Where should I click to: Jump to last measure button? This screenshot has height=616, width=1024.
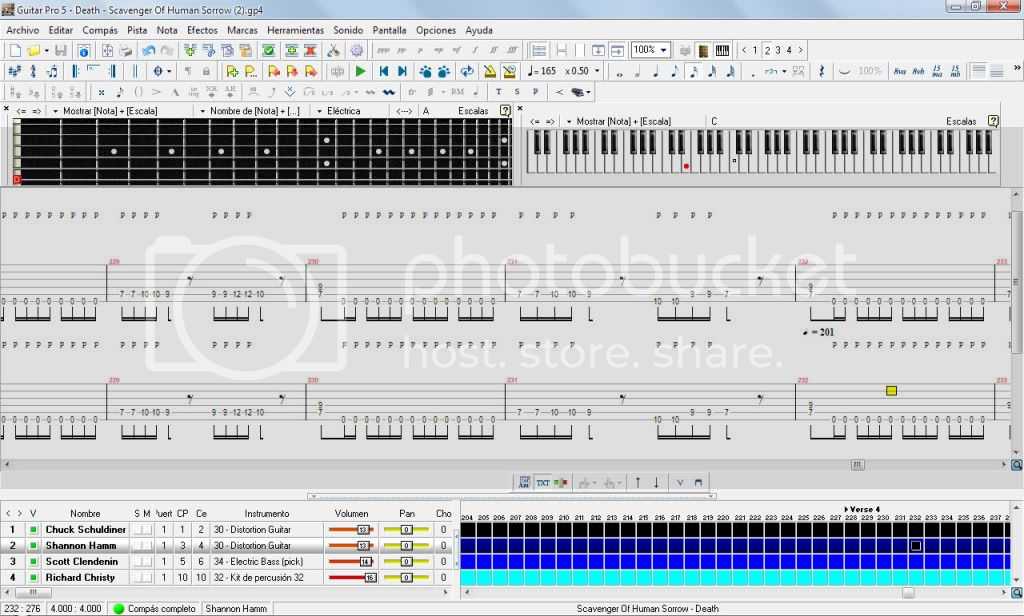coord(402,71)
